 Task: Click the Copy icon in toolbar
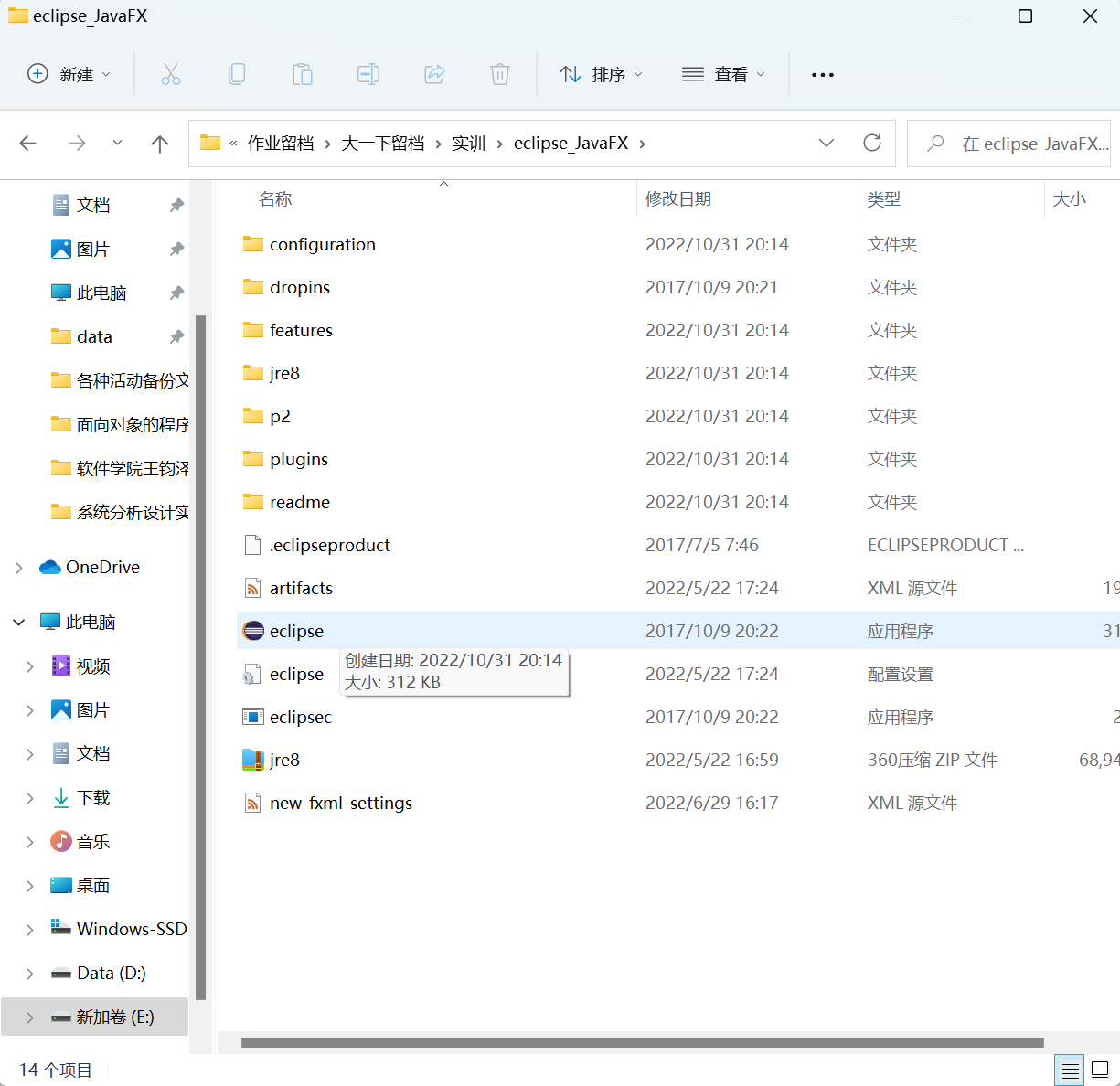coord(237,74)
